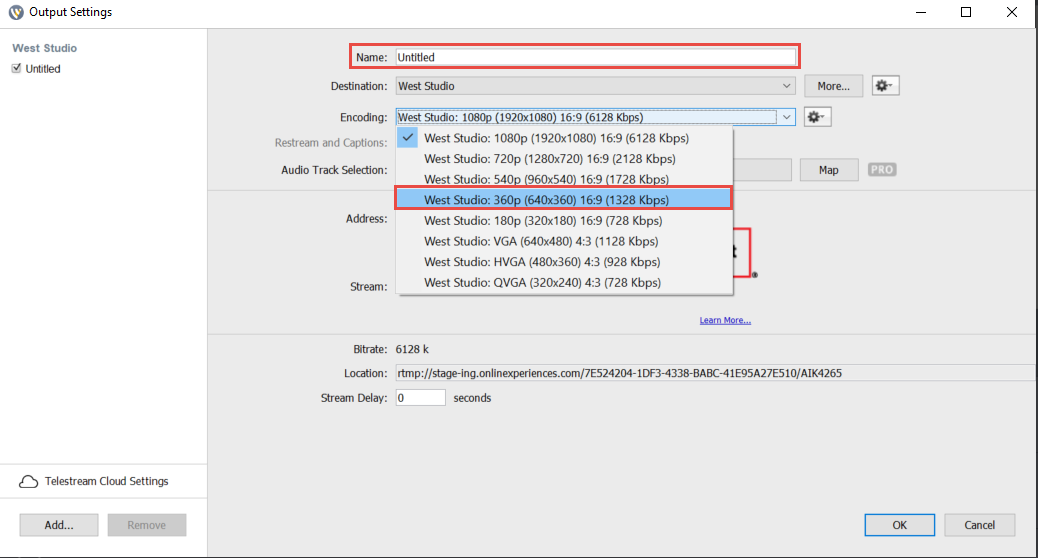Open the destination gear settings icon

point(884,86)
